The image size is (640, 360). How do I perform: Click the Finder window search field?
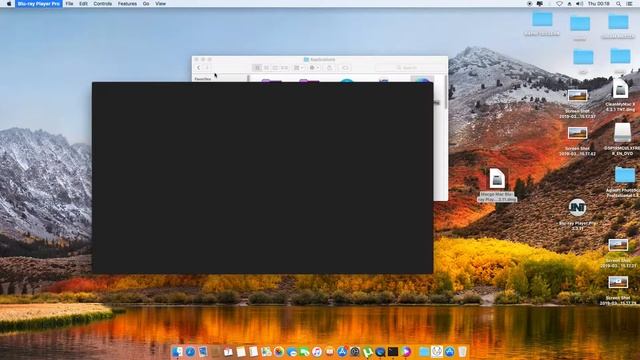(x=409, y=68)
